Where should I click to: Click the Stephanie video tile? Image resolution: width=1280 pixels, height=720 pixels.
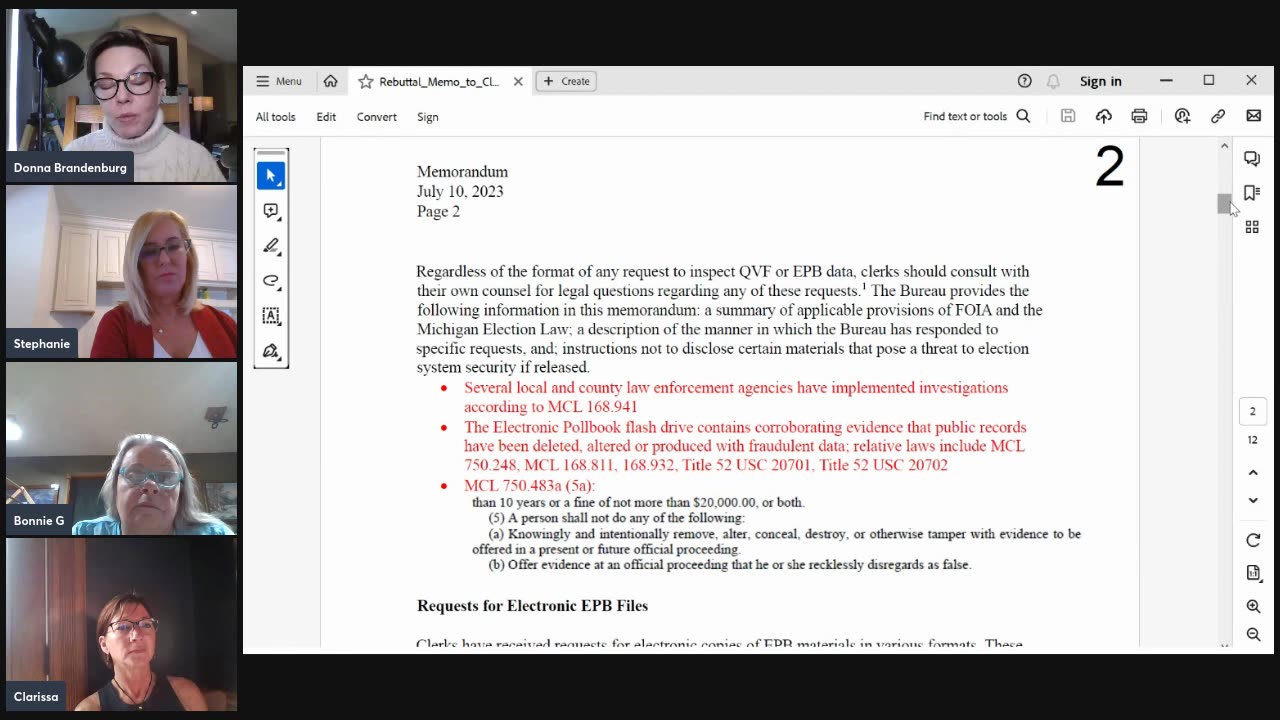pyautogui.click(x=122, y=272)
